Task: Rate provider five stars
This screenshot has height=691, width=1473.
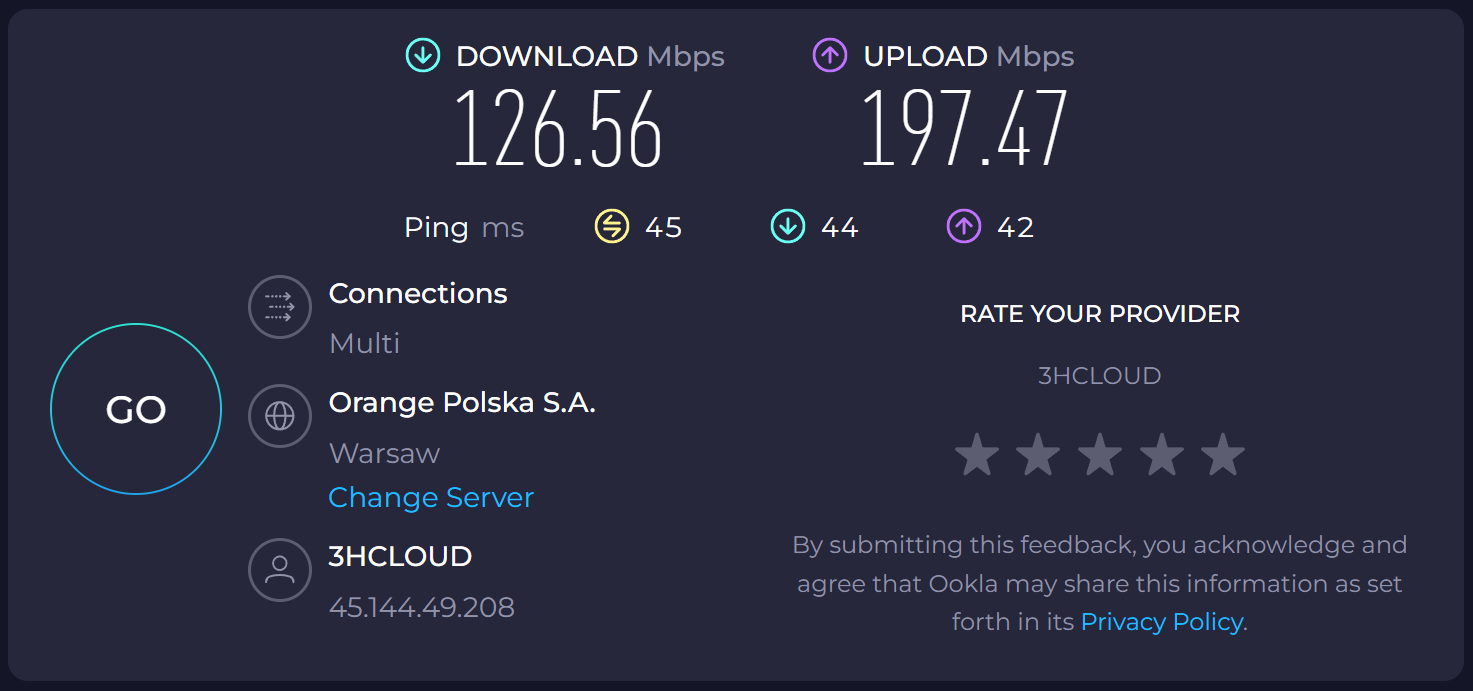Action: pyautogui.click(x=1223, y=455)
